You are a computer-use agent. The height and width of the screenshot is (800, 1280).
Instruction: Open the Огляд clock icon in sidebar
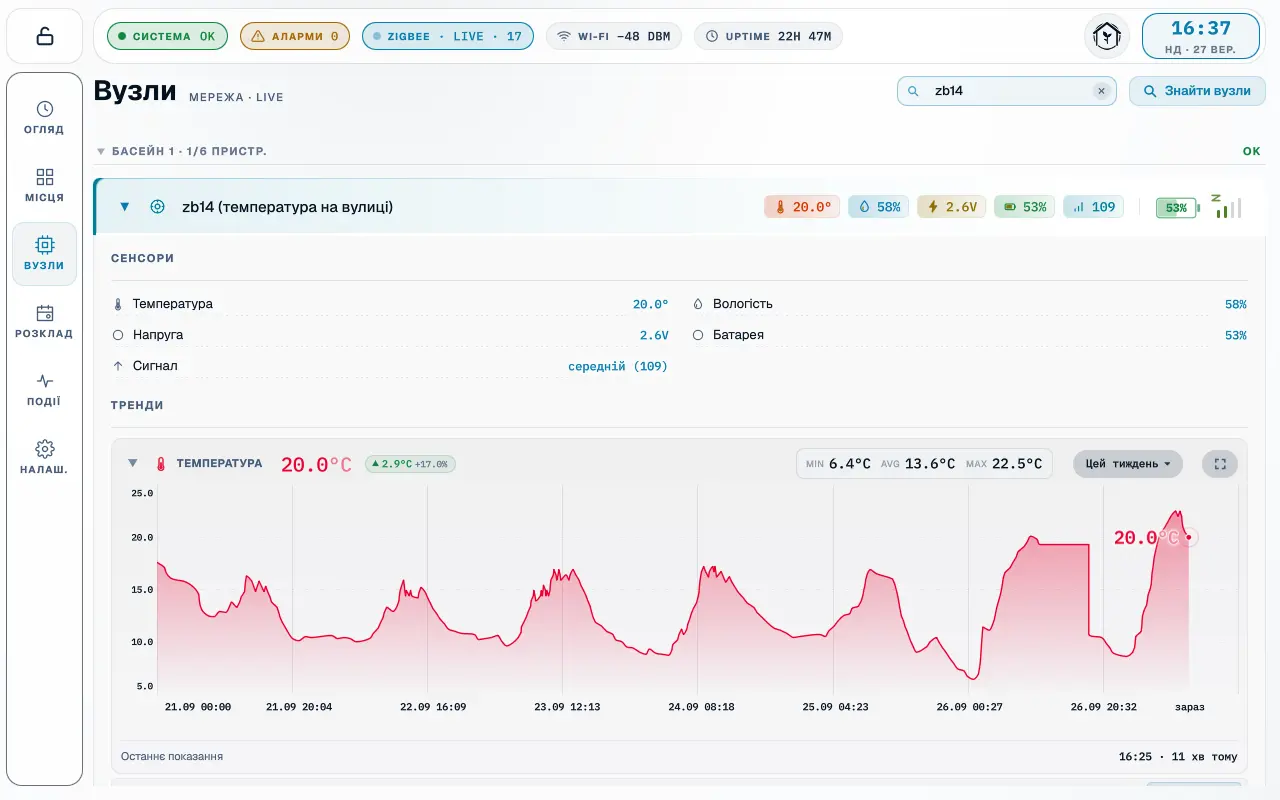[45, 109]
